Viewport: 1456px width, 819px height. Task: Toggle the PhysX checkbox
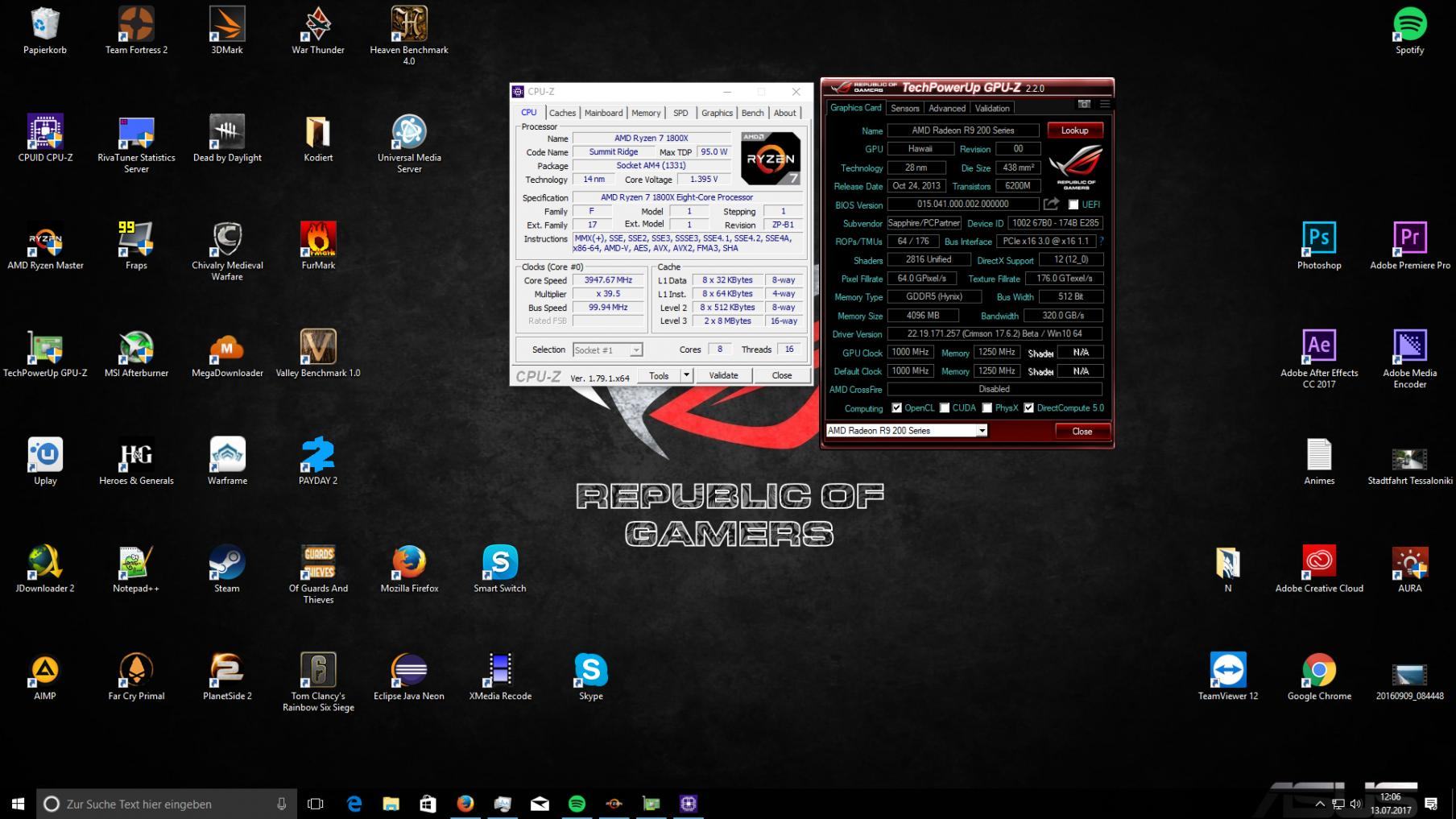click(987, 408)
